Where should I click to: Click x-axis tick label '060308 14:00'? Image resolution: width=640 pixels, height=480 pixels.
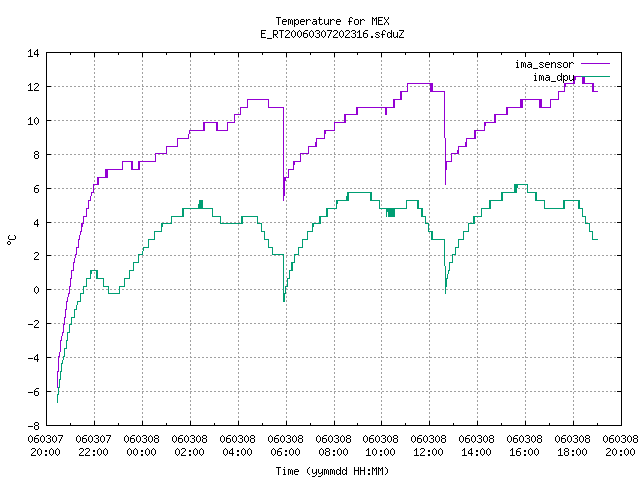coord(476,446)
